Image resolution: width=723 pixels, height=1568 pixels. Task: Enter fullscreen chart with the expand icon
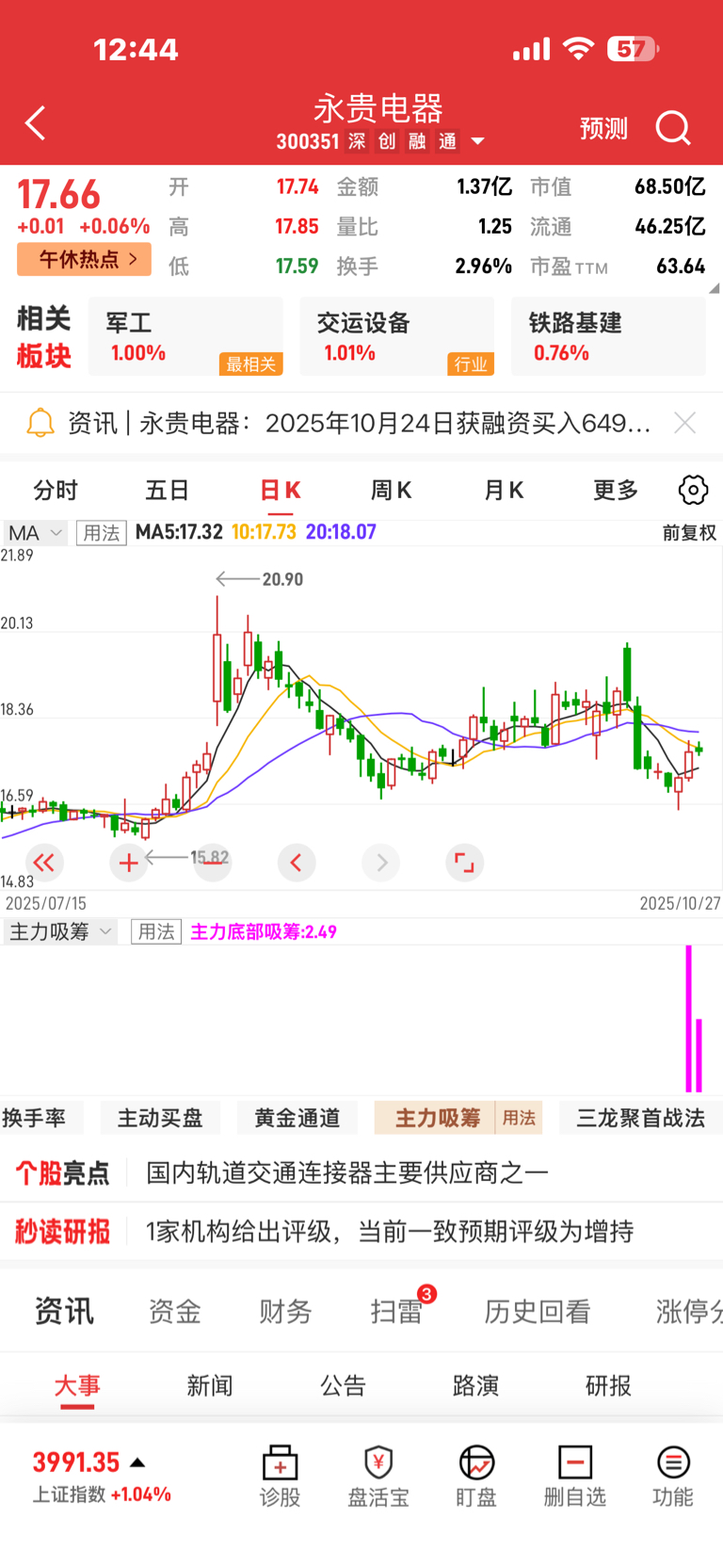click(465, 863)
